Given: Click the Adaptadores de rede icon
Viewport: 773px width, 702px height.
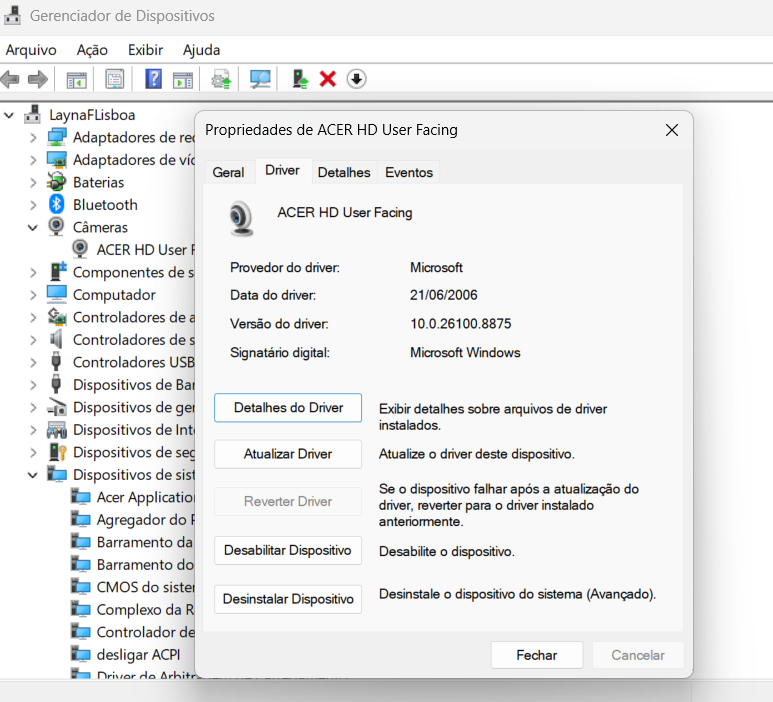Looking at the screenshot, I should click(57, 137).
